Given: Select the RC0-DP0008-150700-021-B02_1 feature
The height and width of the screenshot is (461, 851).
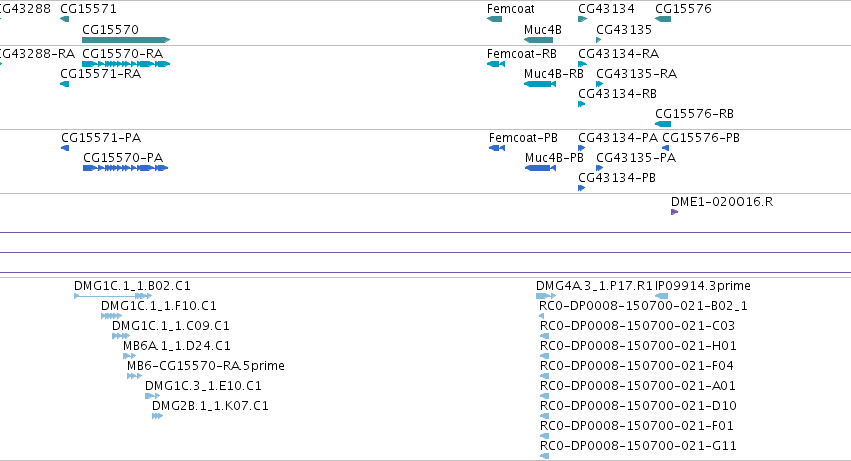Looking at the screenshot, I should 542,316.
